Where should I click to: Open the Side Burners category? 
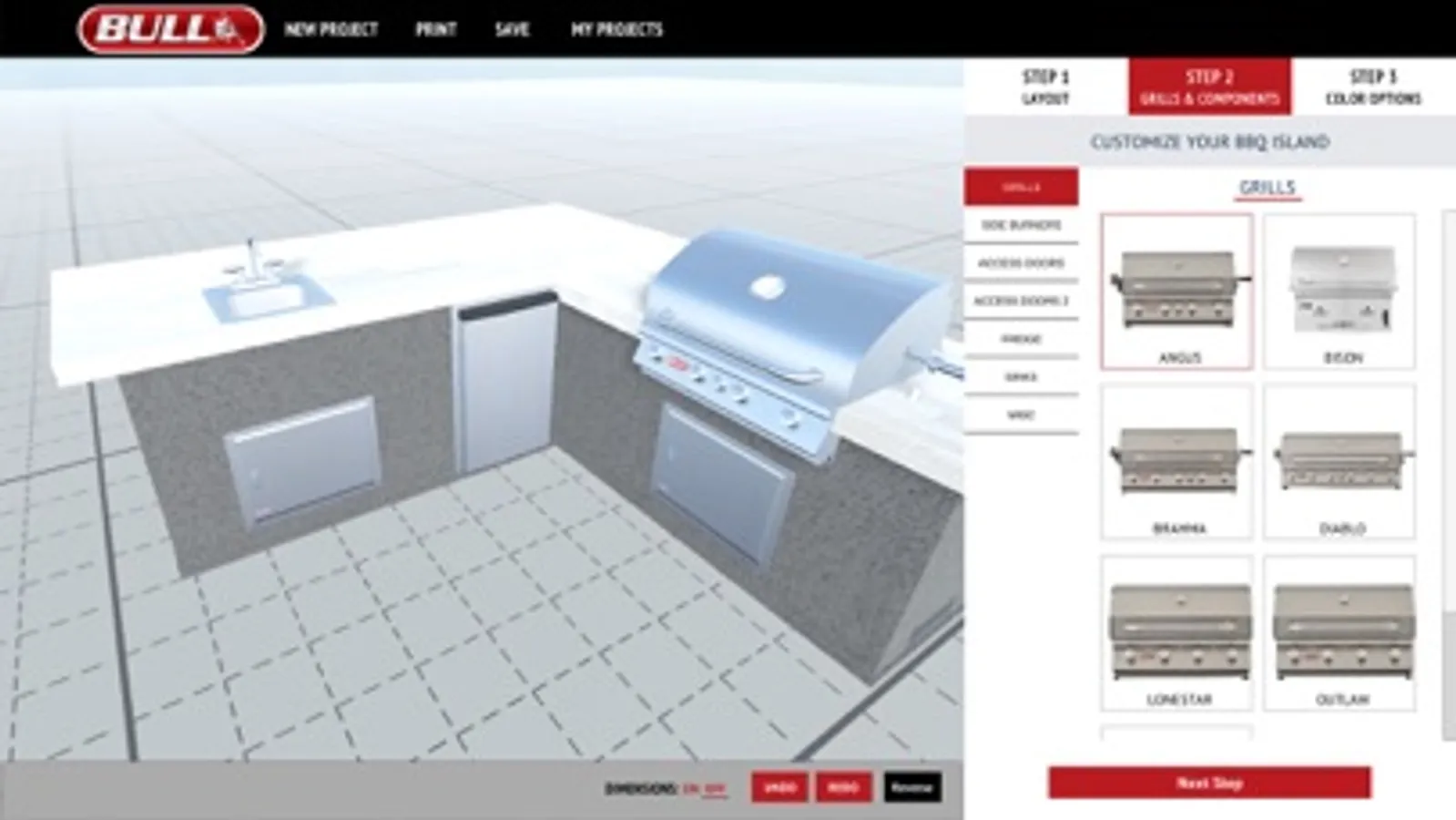click(1022, 225)
